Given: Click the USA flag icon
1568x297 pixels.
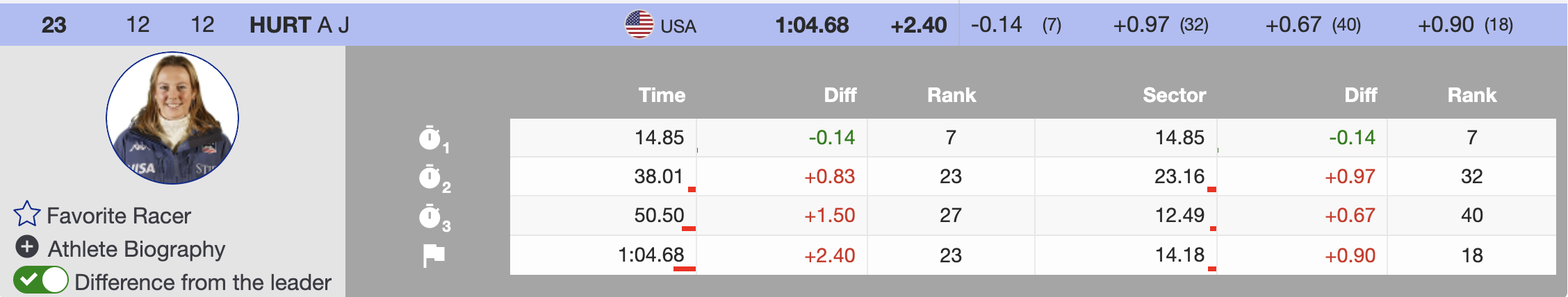Looking at the screenshot, I should point(639,25).
